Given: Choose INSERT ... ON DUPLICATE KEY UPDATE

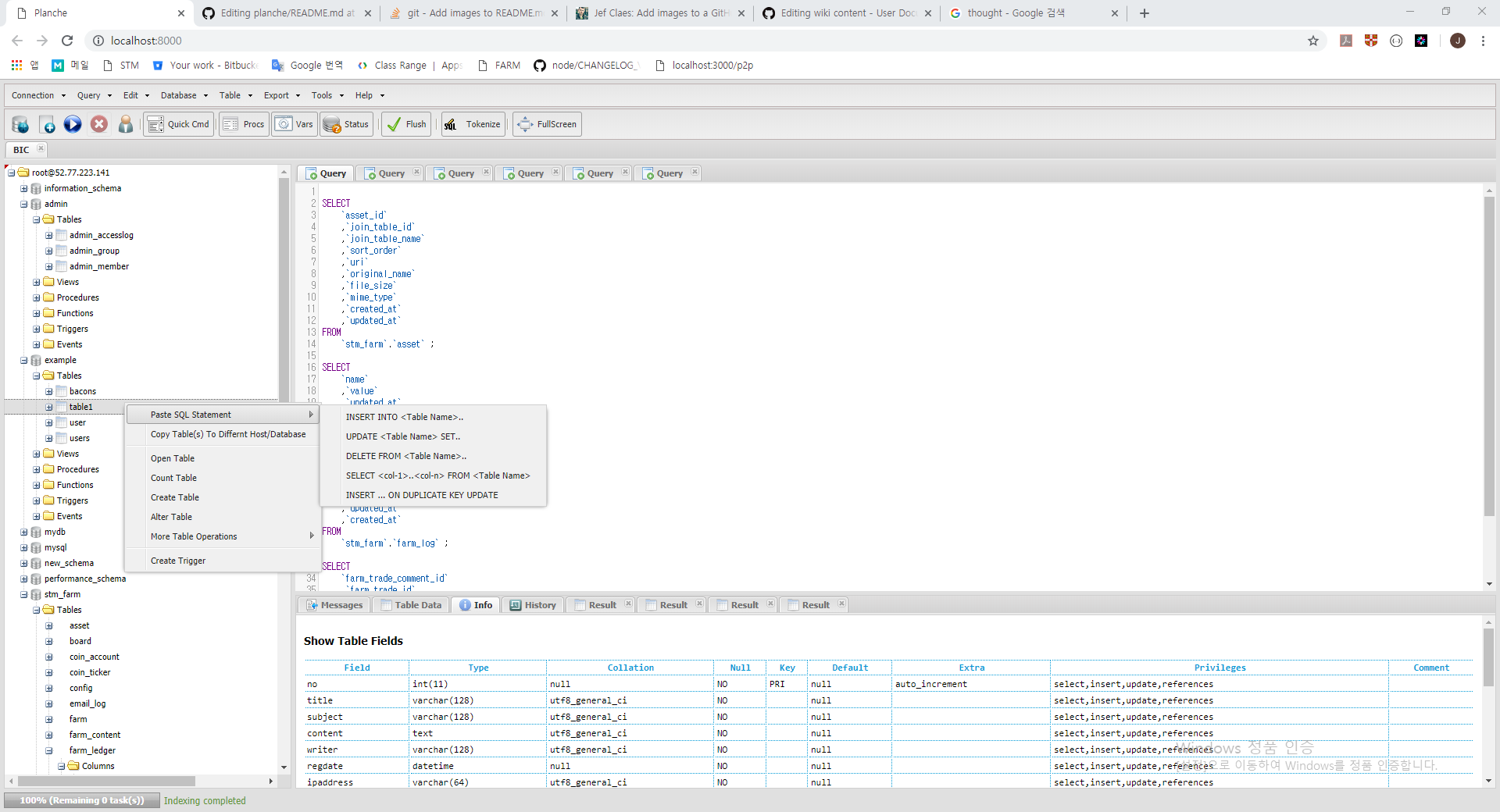Looking at the screenshot, I should point(434,495).
